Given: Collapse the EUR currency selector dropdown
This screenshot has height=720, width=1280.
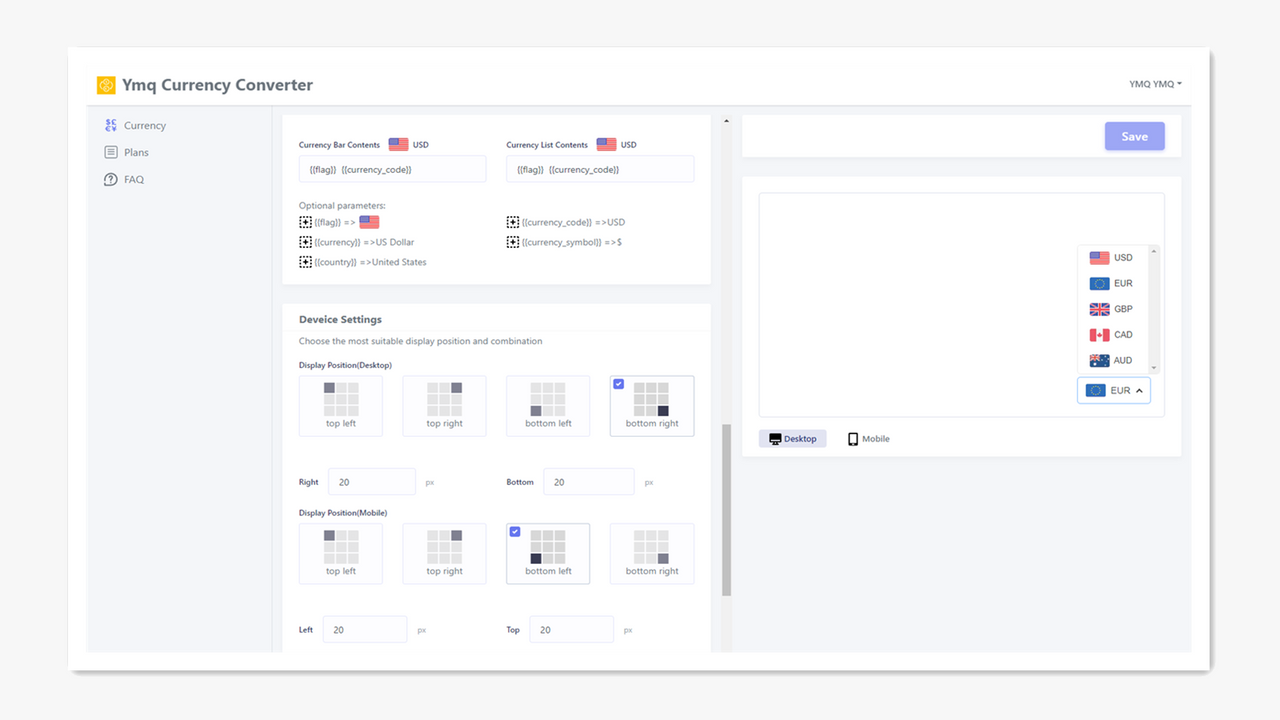Looking at the screenshot, I should 1114,390.
